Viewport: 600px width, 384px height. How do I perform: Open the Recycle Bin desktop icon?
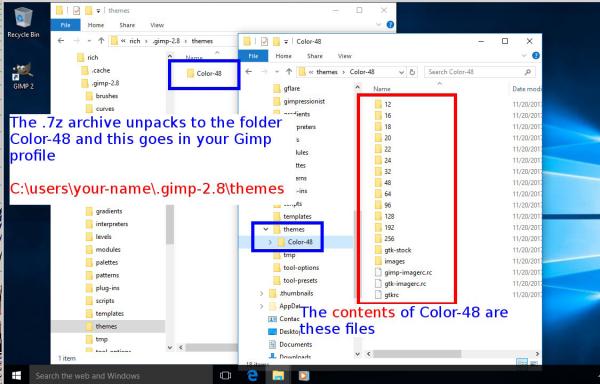pos(23,22)
